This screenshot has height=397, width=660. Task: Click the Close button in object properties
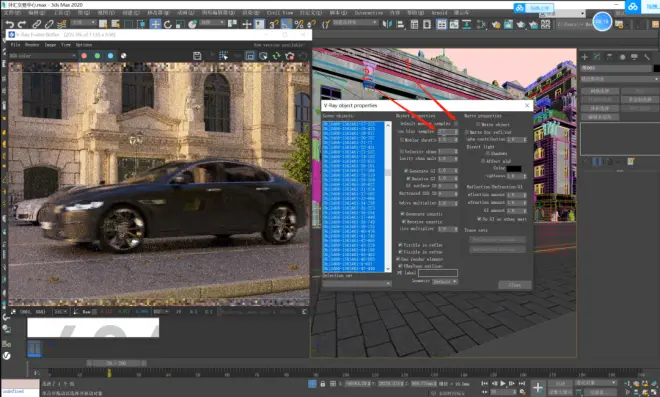(515, 285)
